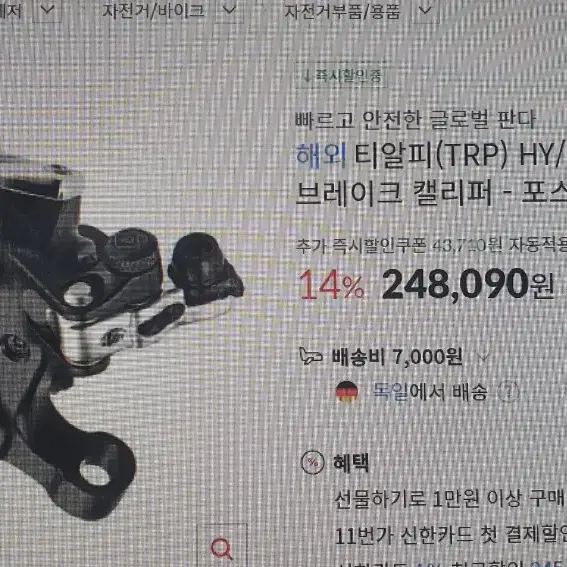This screenshot has width=567, height=567.
Task: Open the seller link 빠르고 안전한 글로벌 판다
Action: click(415, 120)
